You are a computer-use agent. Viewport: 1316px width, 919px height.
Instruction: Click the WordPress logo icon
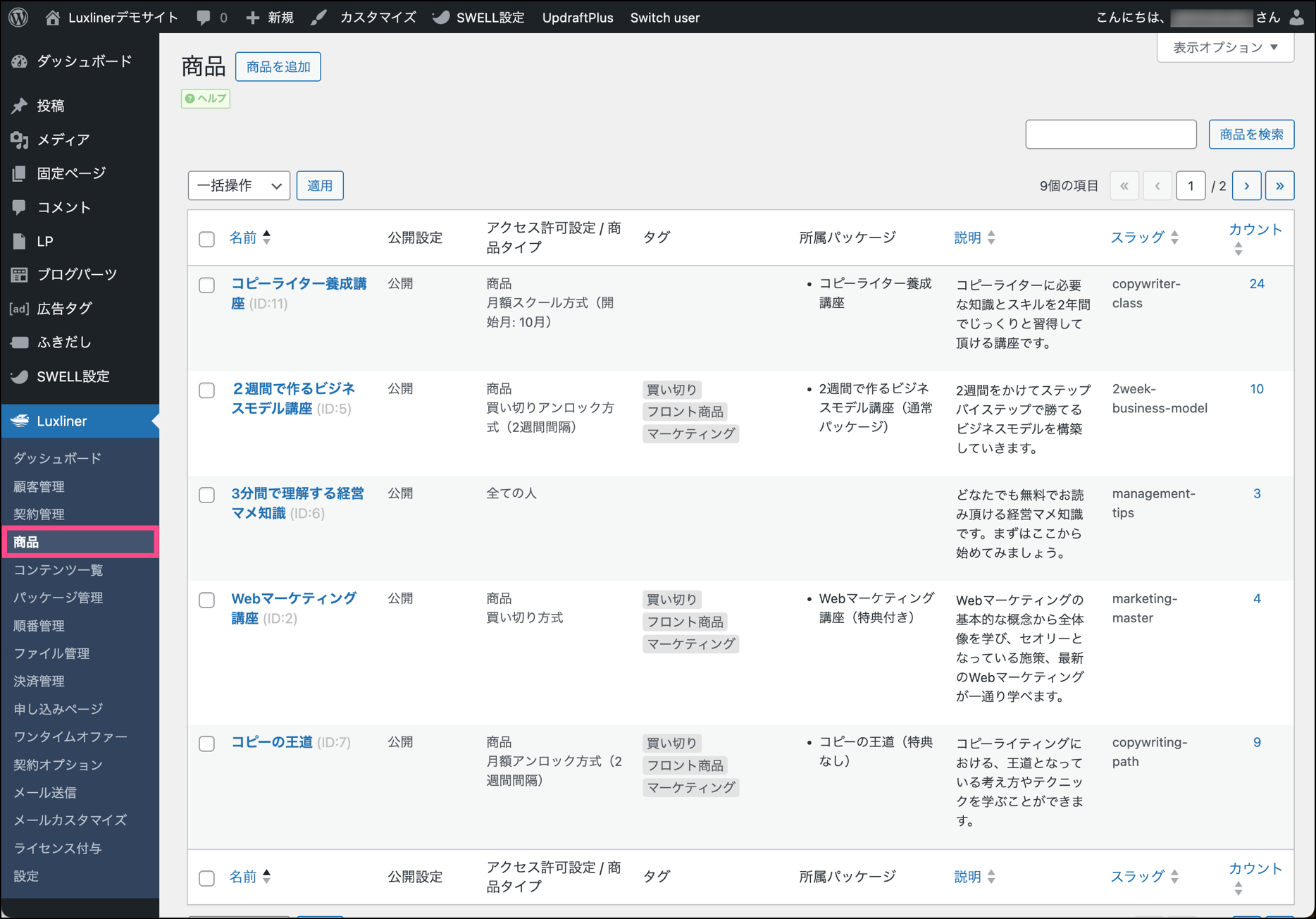click(x=19, y=17)
